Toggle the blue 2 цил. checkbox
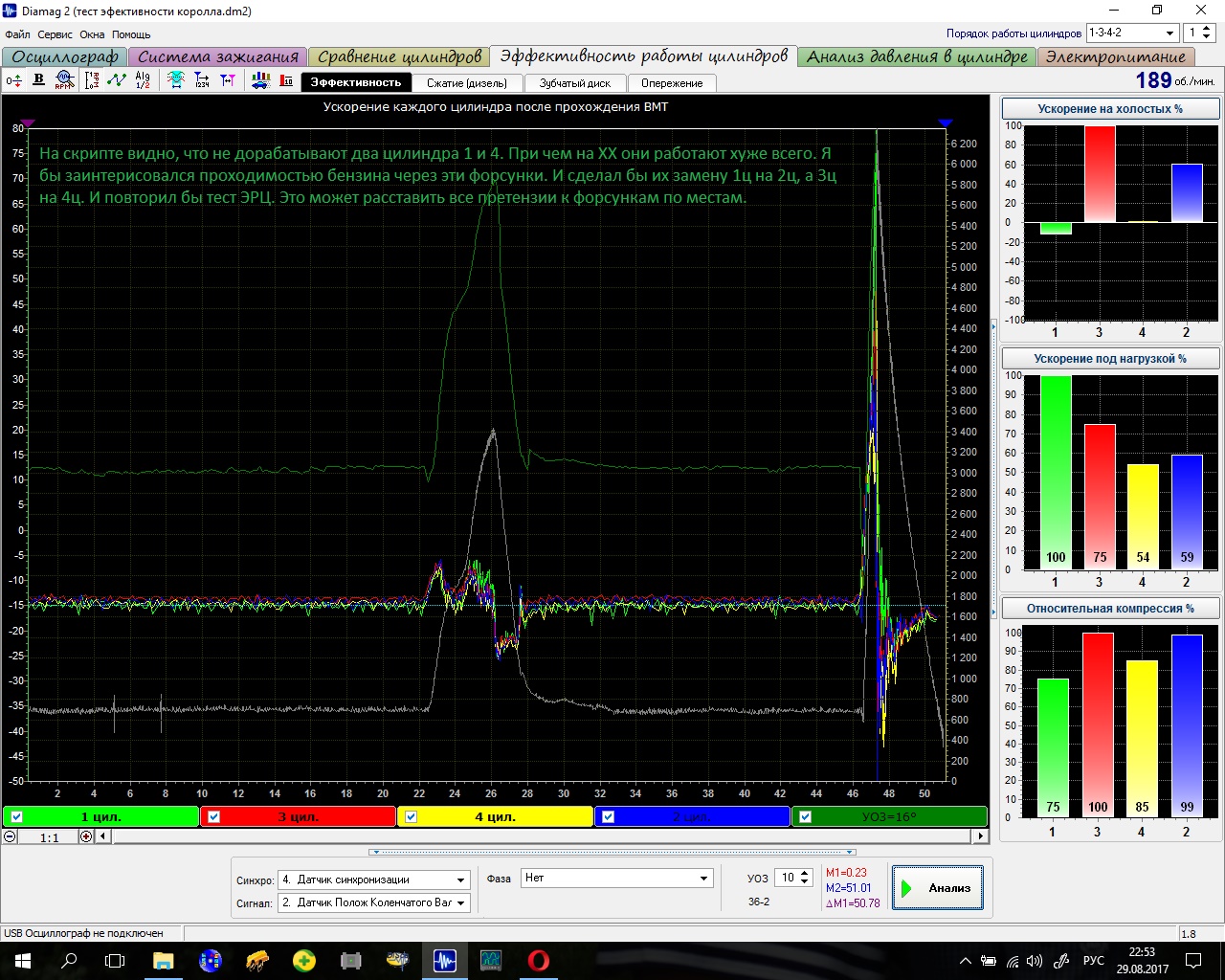The height and width of the screenshot is (980, 1225). click(x=608, y=817)
